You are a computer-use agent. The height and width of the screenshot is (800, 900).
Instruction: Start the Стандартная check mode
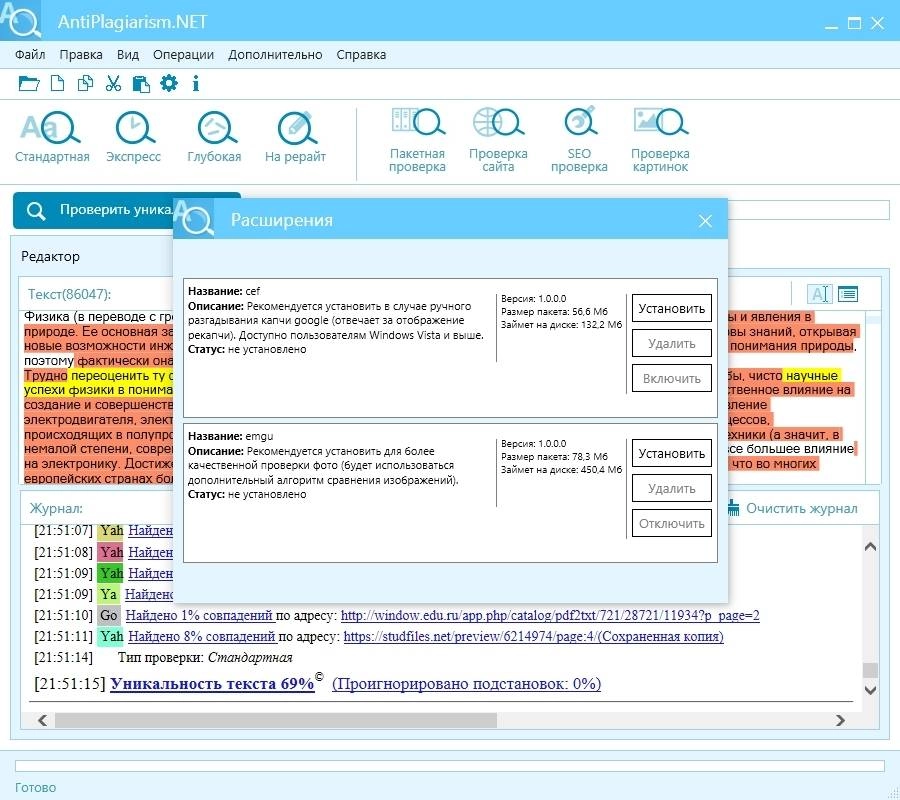[52, 138]
